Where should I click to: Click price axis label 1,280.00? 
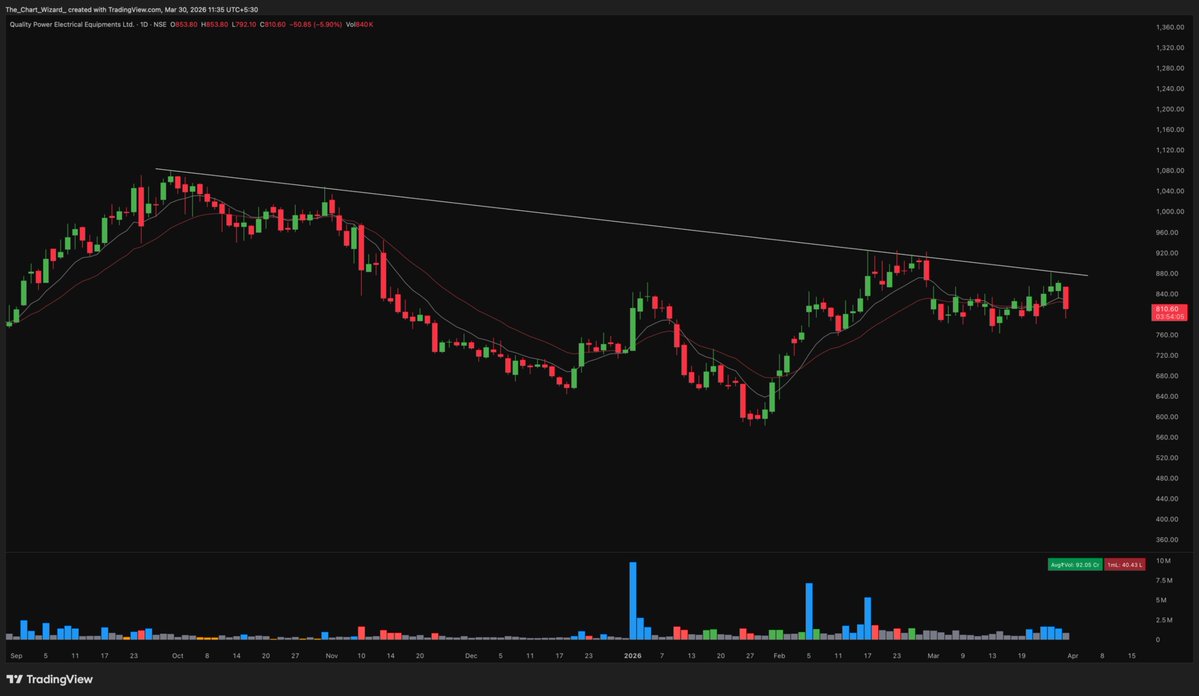tap(1170, 68)
